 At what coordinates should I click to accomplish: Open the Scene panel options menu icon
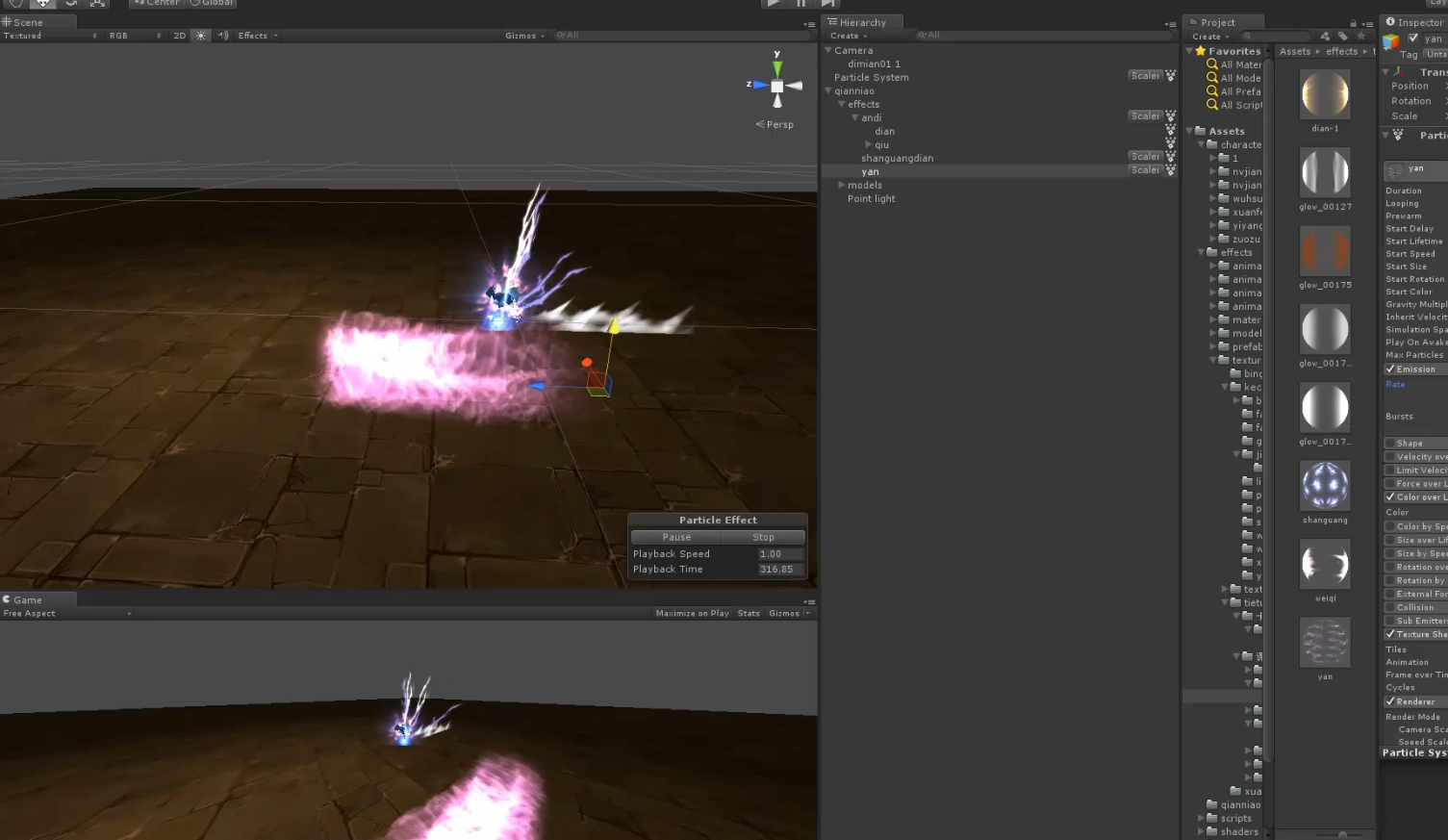(x=808, y=24)
